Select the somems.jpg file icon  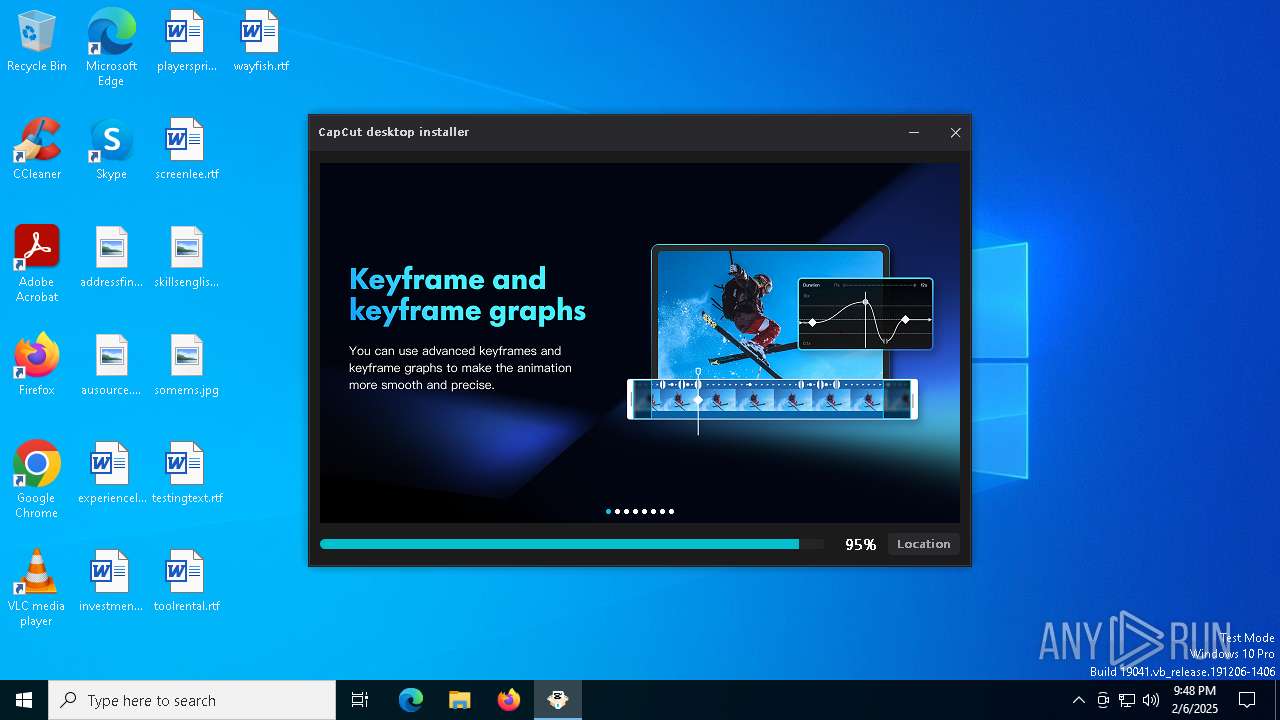pos(186,365)
